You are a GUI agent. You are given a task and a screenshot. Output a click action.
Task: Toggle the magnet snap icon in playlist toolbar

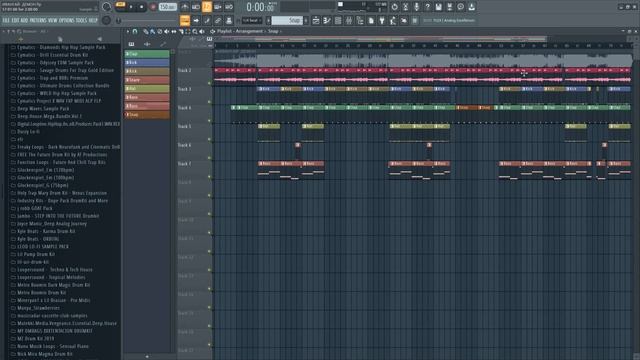pos(135,31)
